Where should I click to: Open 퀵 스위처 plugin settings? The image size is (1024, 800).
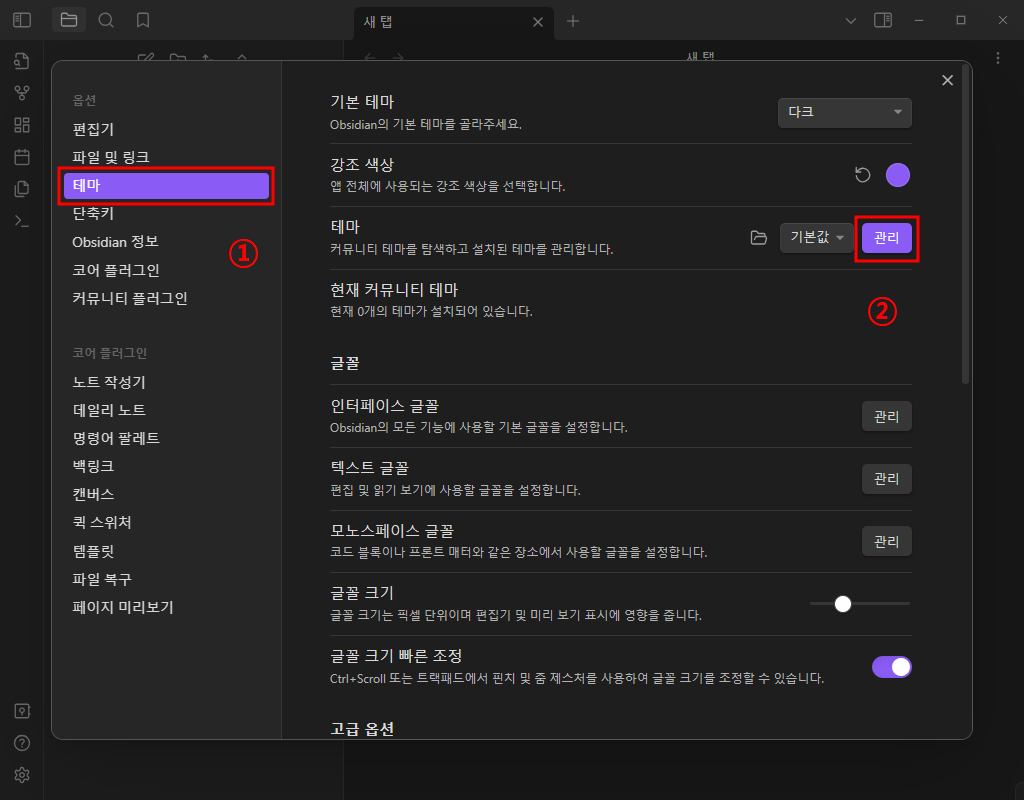[165, 522]
